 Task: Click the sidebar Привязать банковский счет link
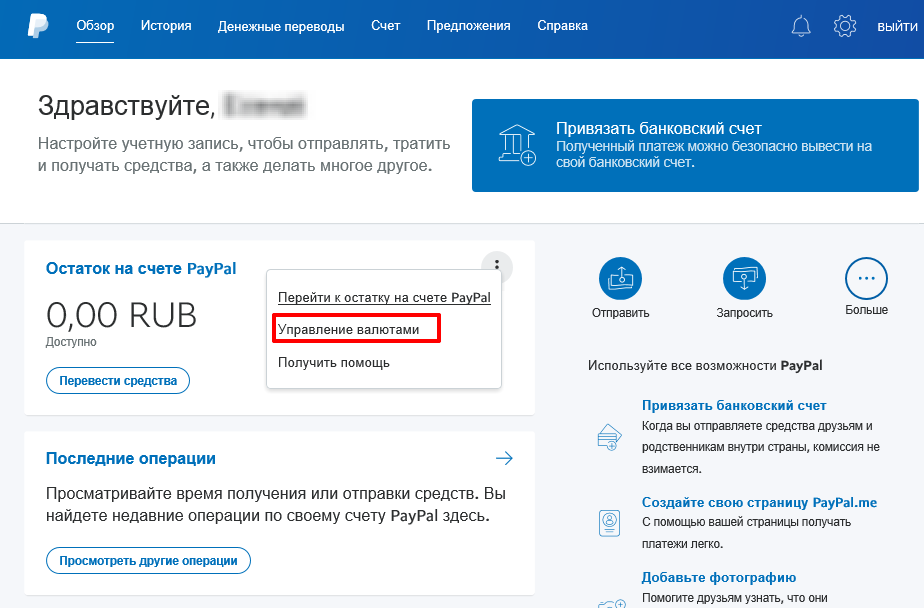coord(734,405)
